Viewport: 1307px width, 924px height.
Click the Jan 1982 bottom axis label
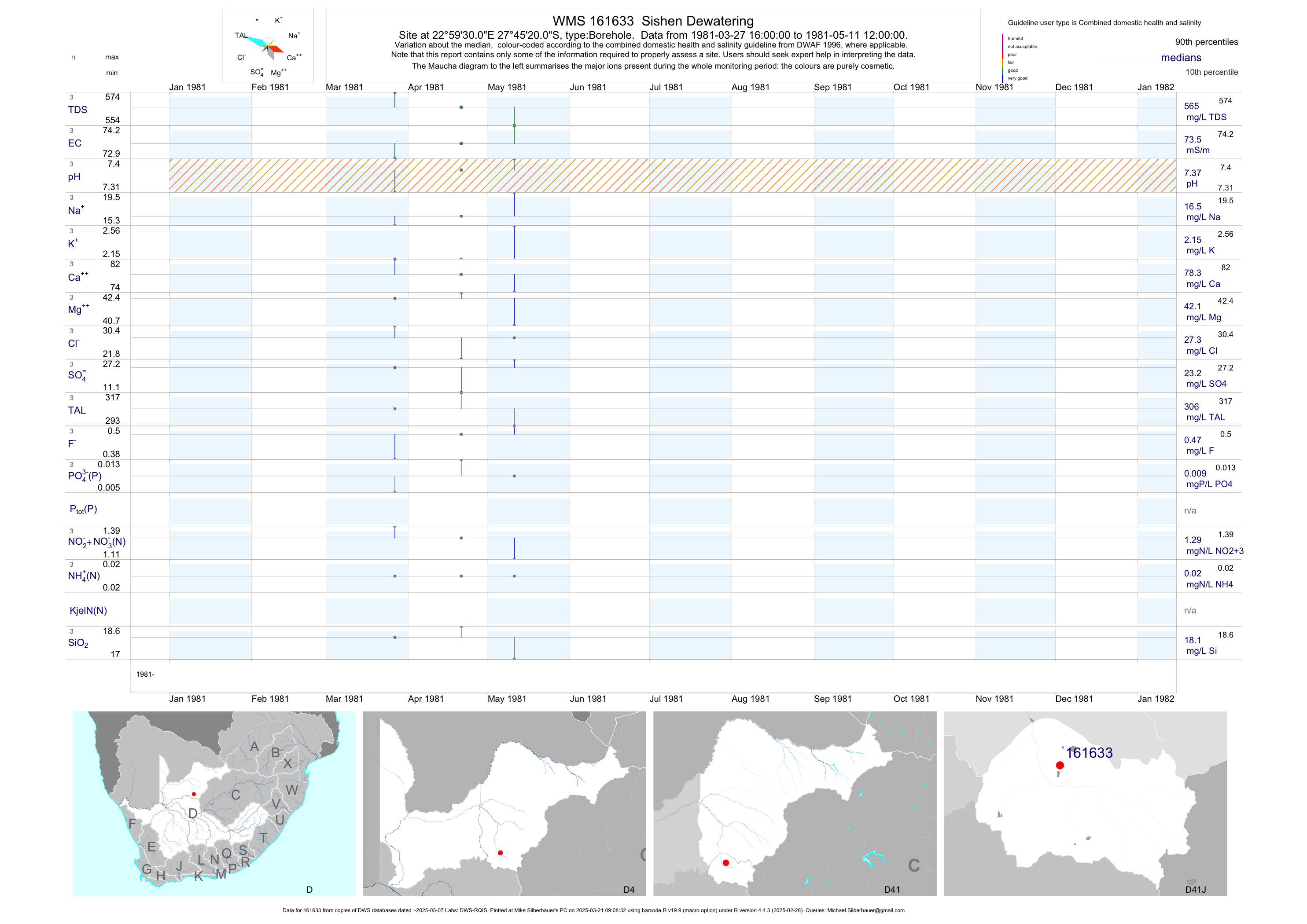(x=1155, y=699)
